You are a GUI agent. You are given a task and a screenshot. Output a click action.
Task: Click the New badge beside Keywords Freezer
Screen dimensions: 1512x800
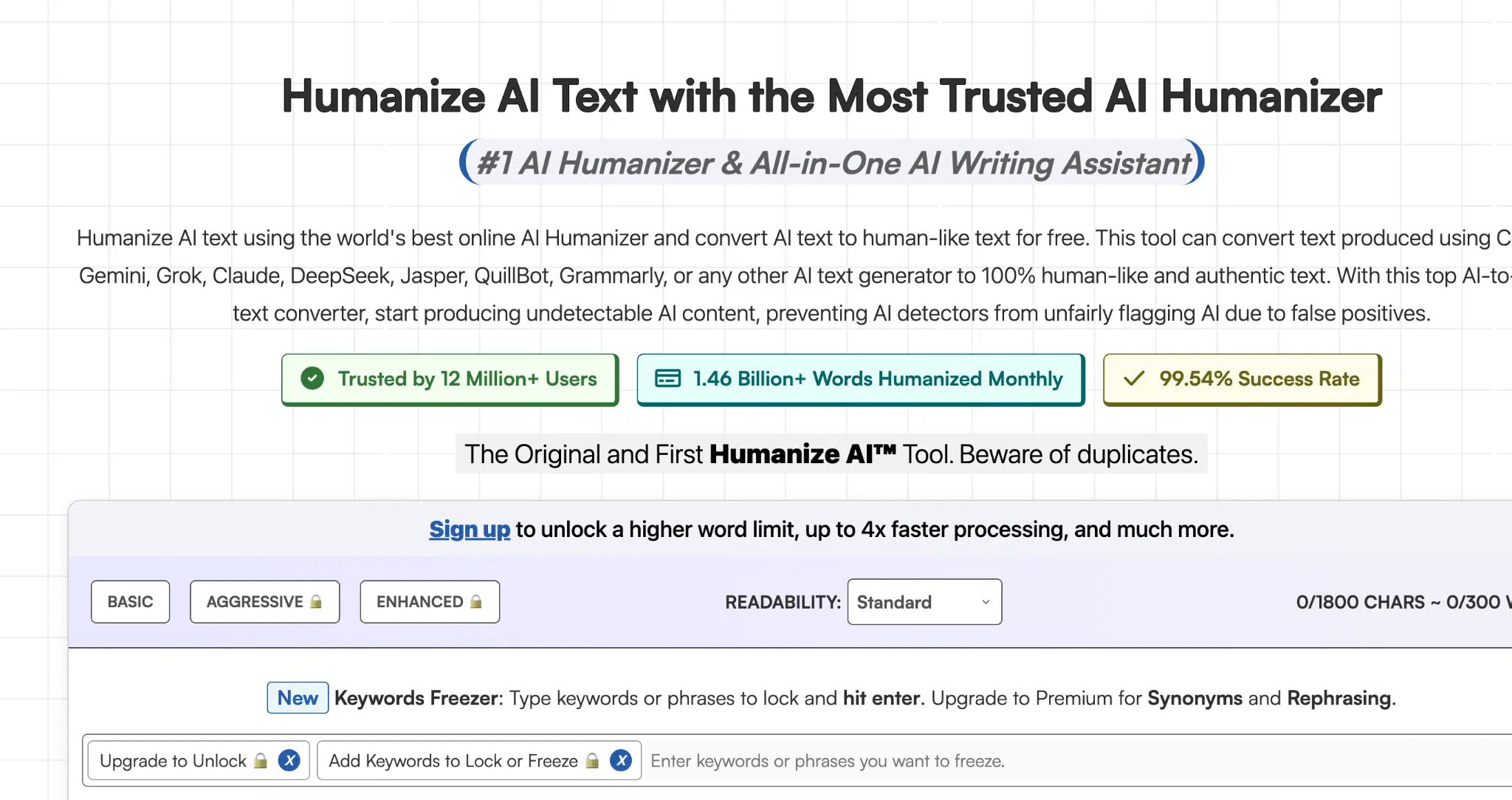297,697
